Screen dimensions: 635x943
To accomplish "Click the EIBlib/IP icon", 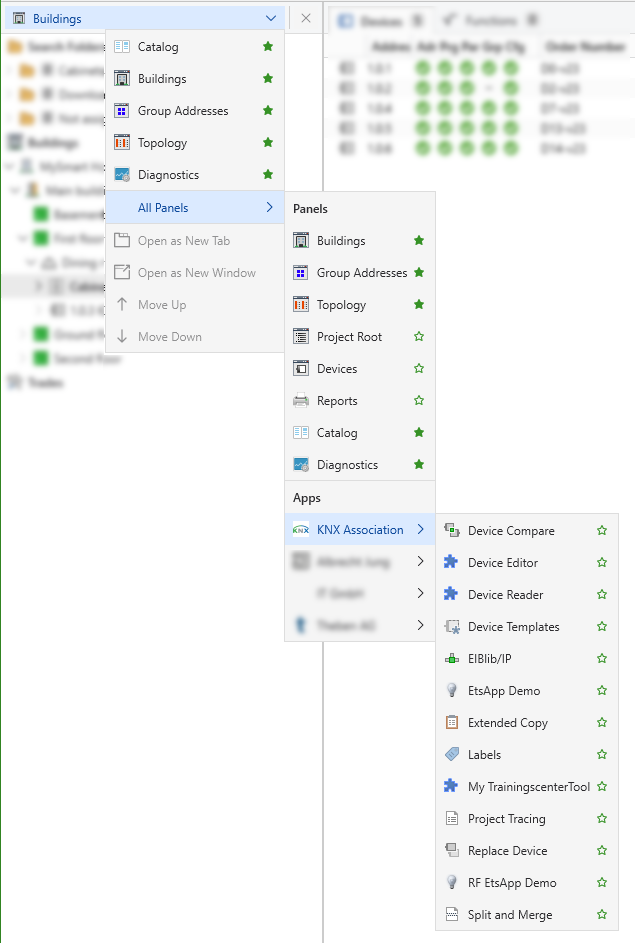I will pyautogui.click(x=452, y=659).
